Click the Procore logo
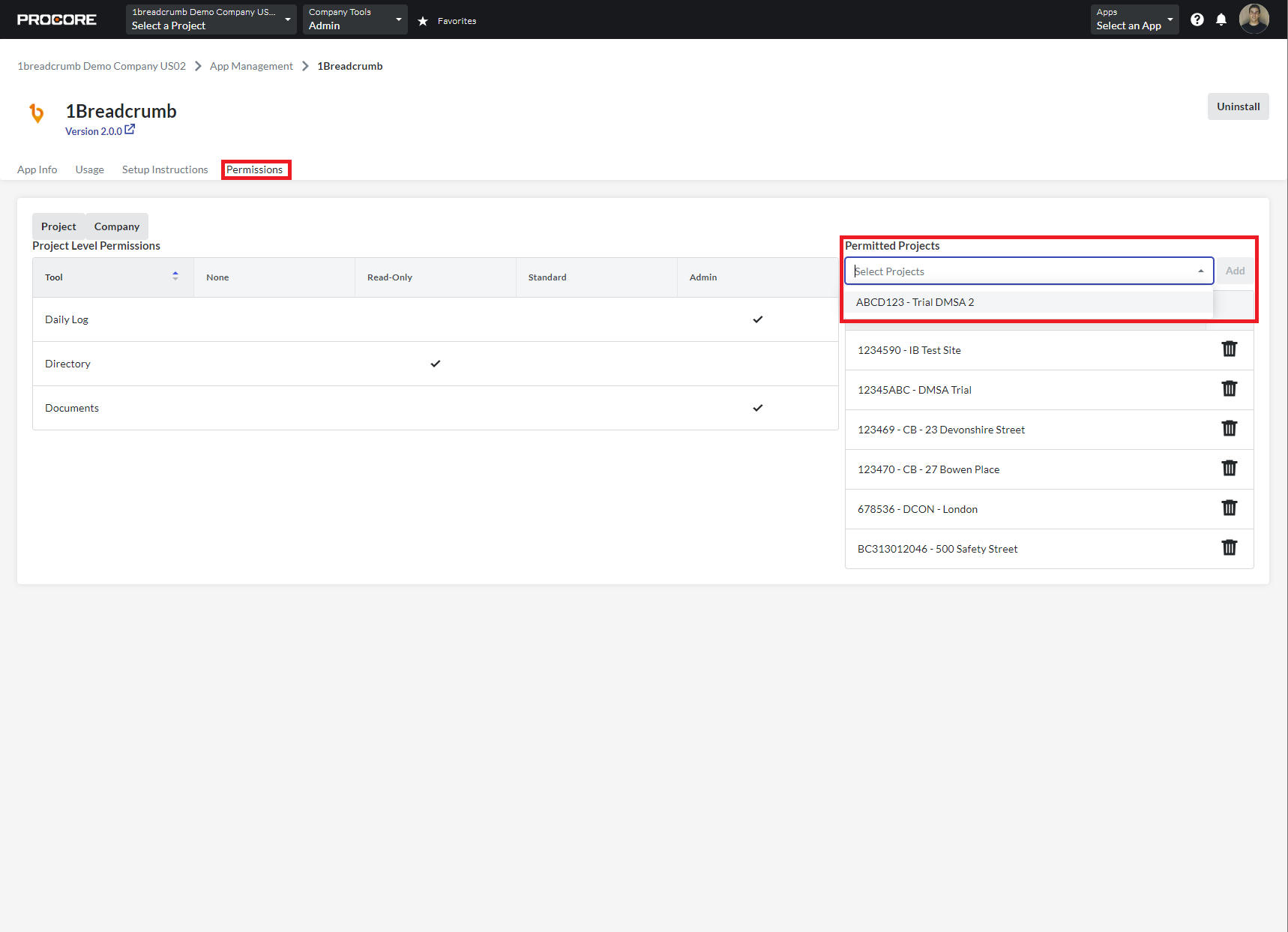The width and height of the screenshot is (1288, 932). point(57,19)
